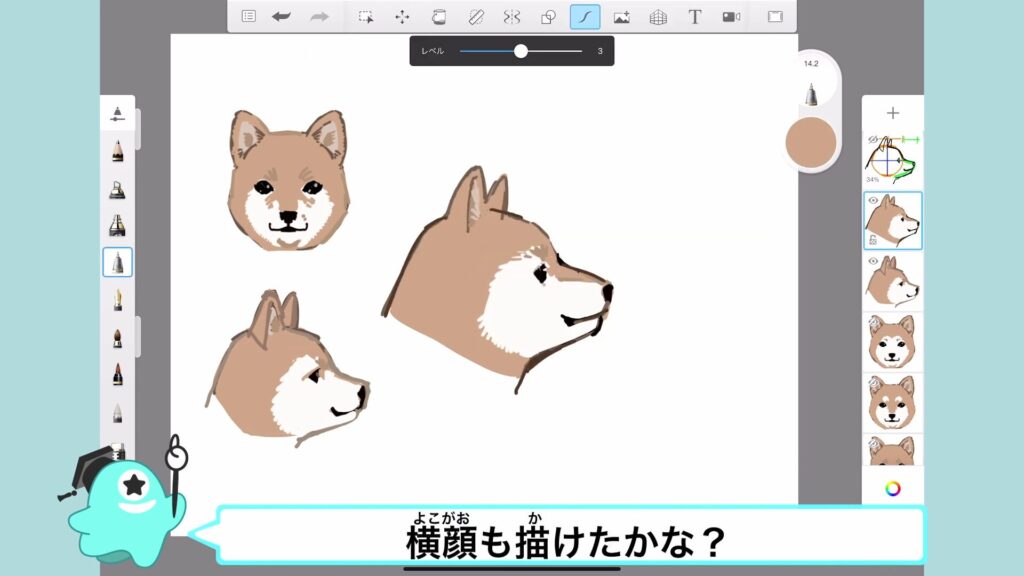This screenshot has width=1024, height=576.
Task: Open the color wheel editor
Action: [892, 488]
